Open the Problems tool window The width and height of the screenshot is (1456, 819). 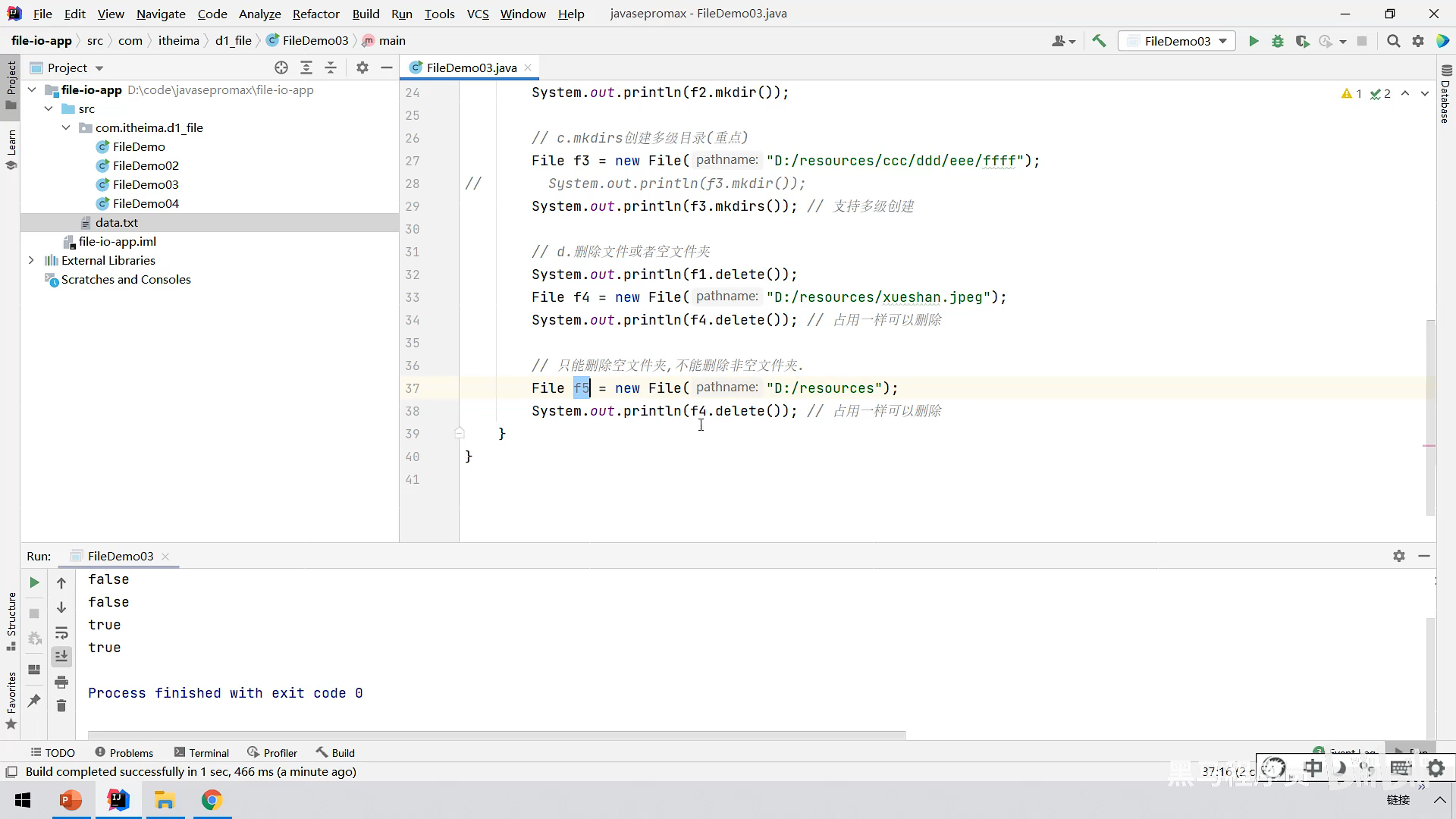[124, 752]
